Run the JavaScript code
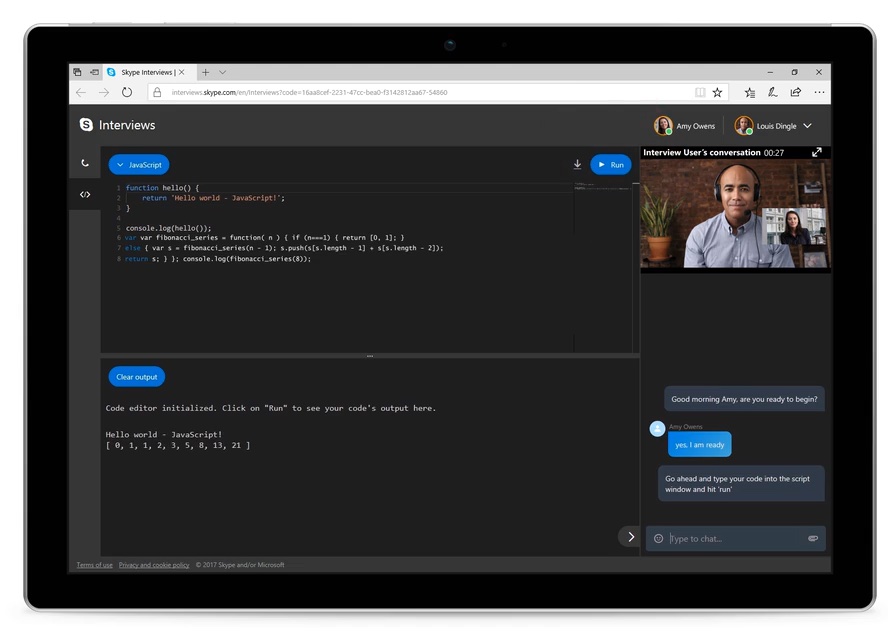This screenshot has width=888, height=632. tap(610, 165)
